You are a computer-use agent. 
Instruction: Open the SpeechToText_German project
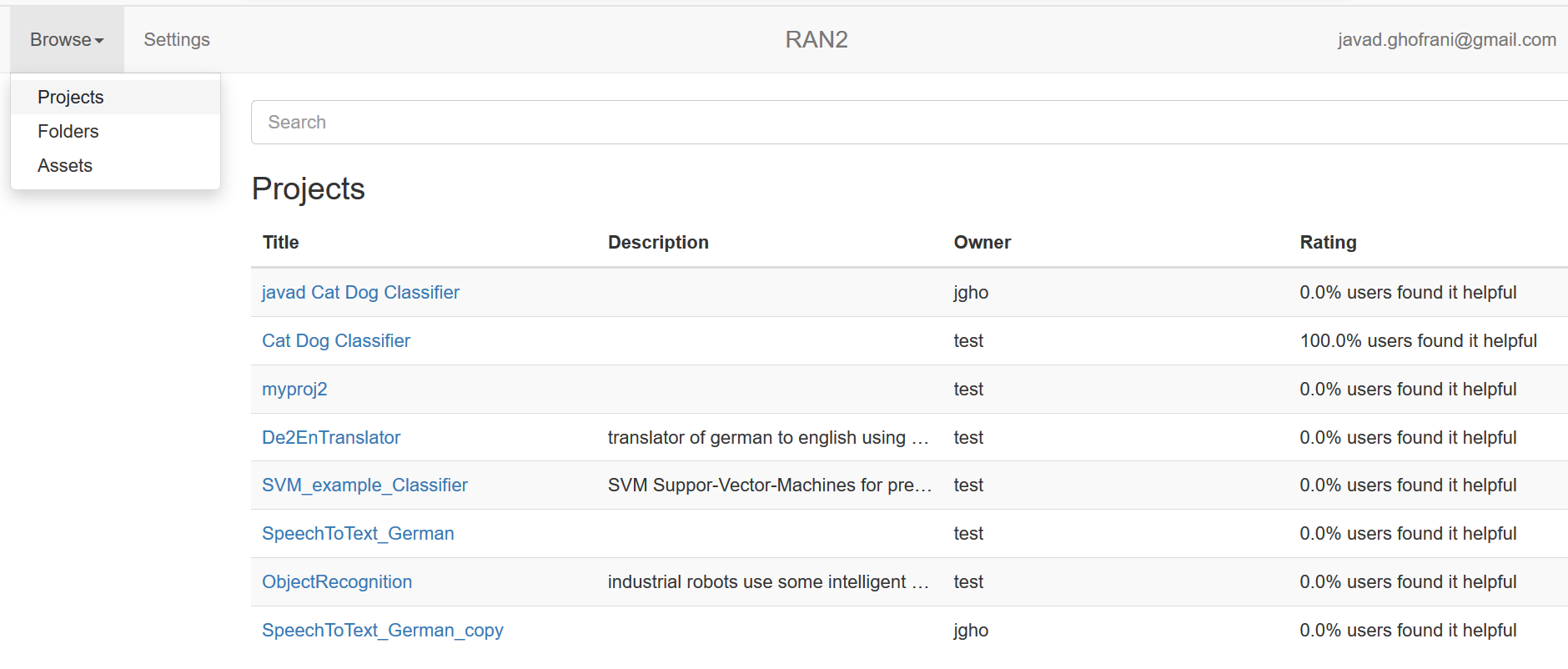(358, 534)
